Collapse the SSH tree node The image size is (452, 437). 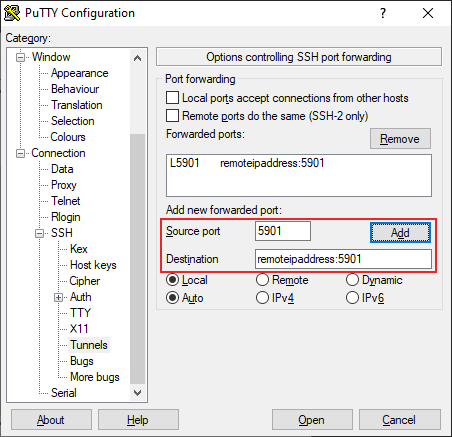(x=39, y=233)
